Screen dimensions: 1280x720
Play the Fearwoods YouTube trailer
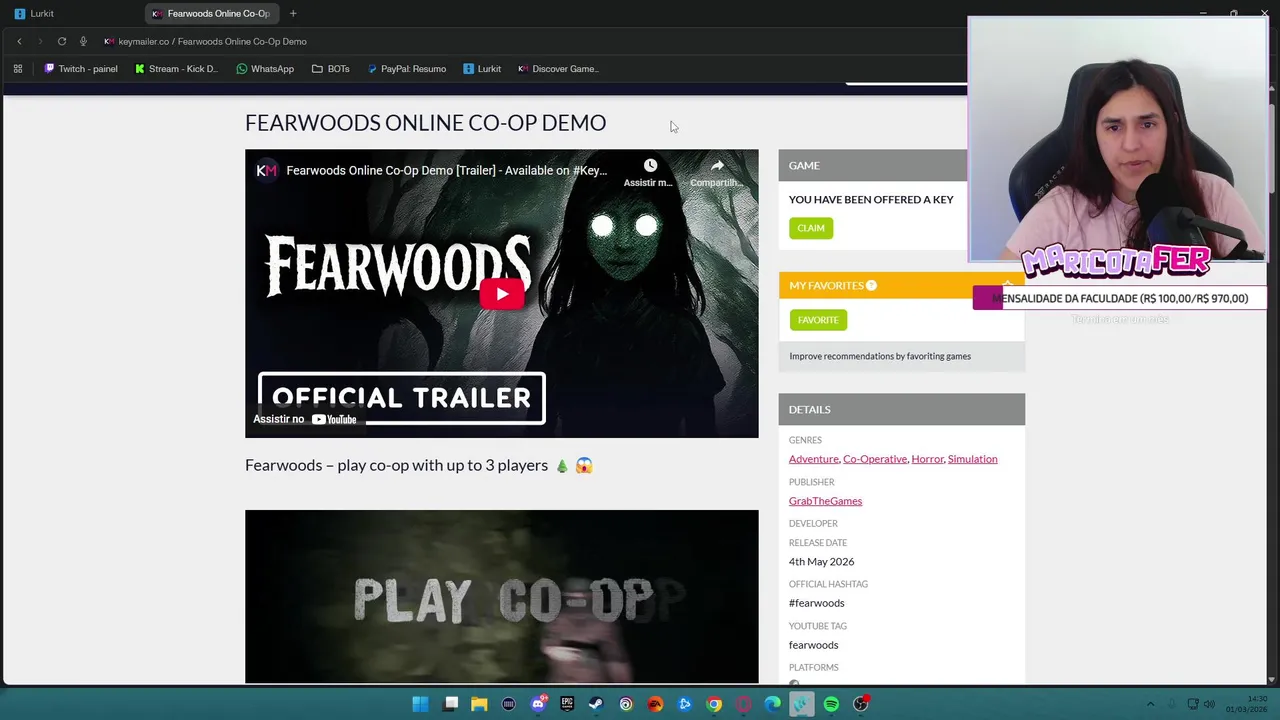[502, 294]
